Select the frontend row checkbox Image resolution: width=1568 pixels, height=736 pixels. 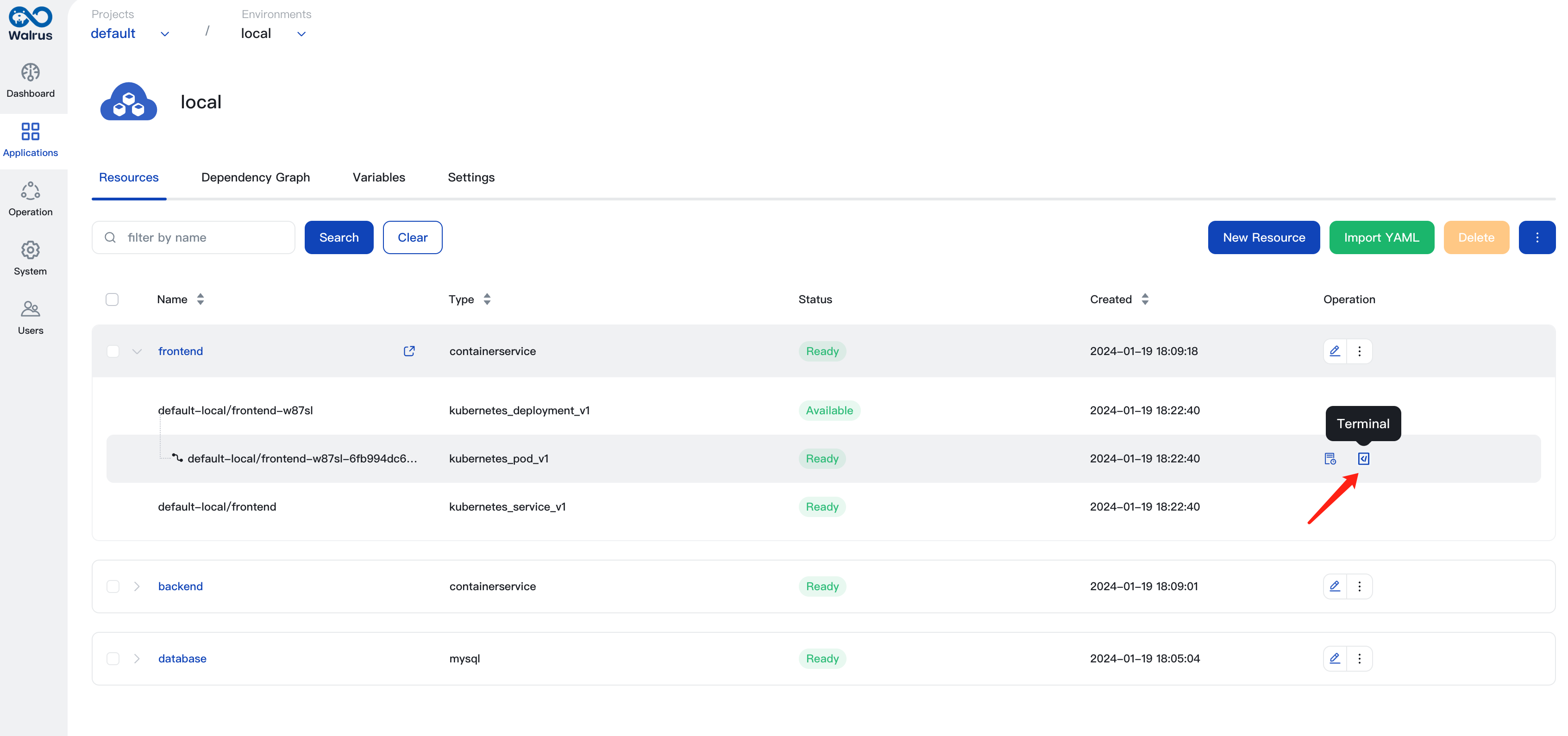pos(113,351)
